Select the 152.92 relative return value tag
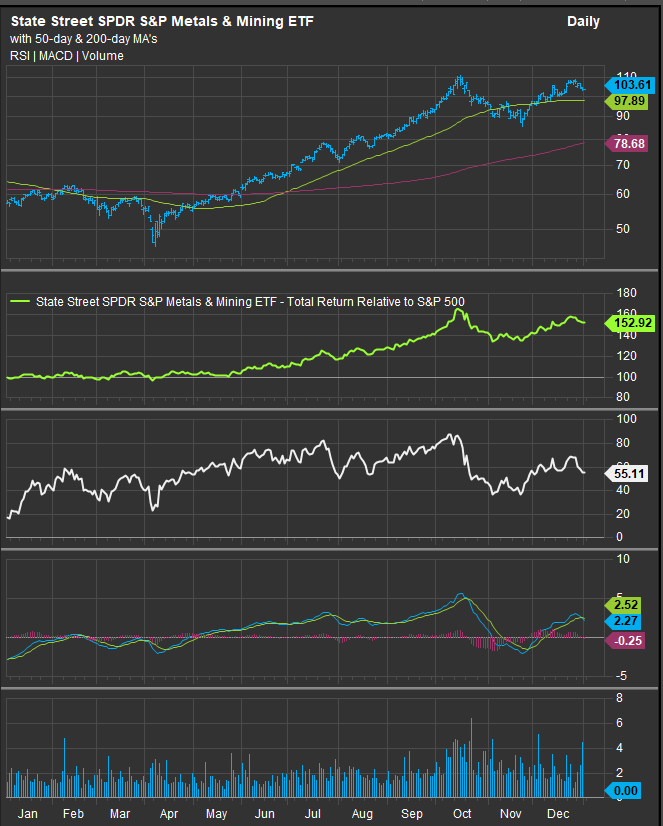663x826 pixels. [630, 322]
